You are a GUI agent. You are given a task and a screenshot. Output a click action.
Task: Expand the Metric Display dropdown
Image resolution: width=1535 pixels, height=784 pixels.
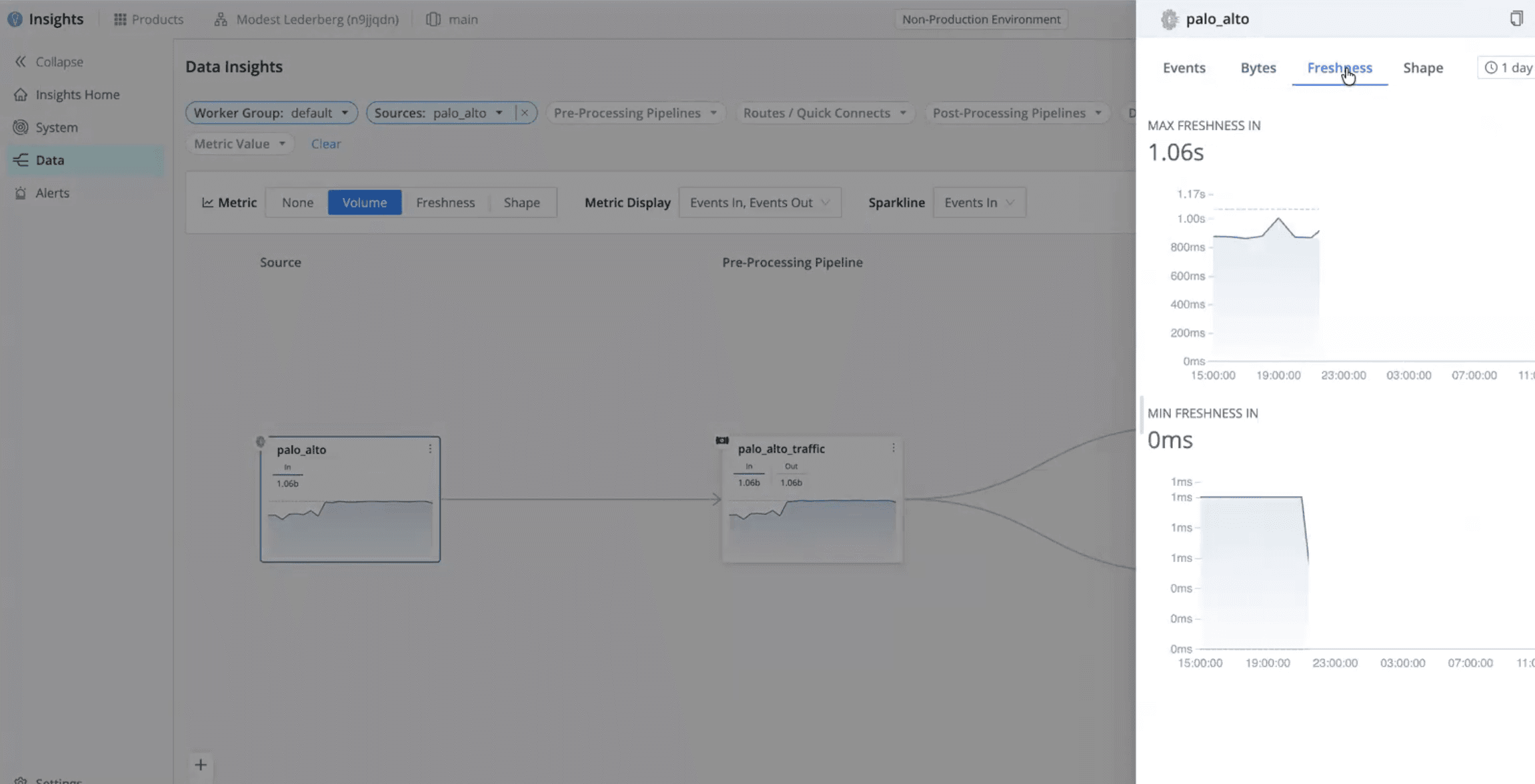759,203
